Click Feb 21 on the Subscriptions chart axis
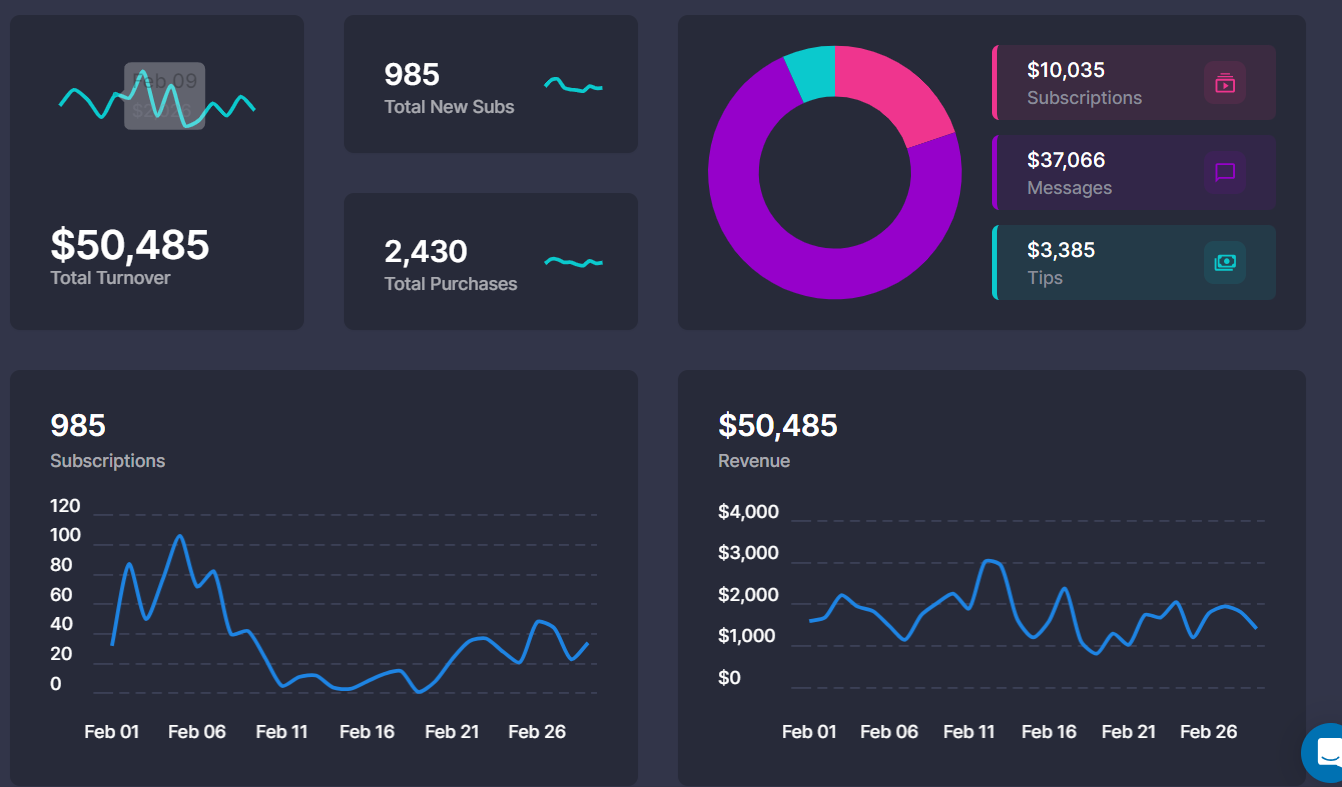The width and height of the screenshot is (1342, 787). coord(452,732)
